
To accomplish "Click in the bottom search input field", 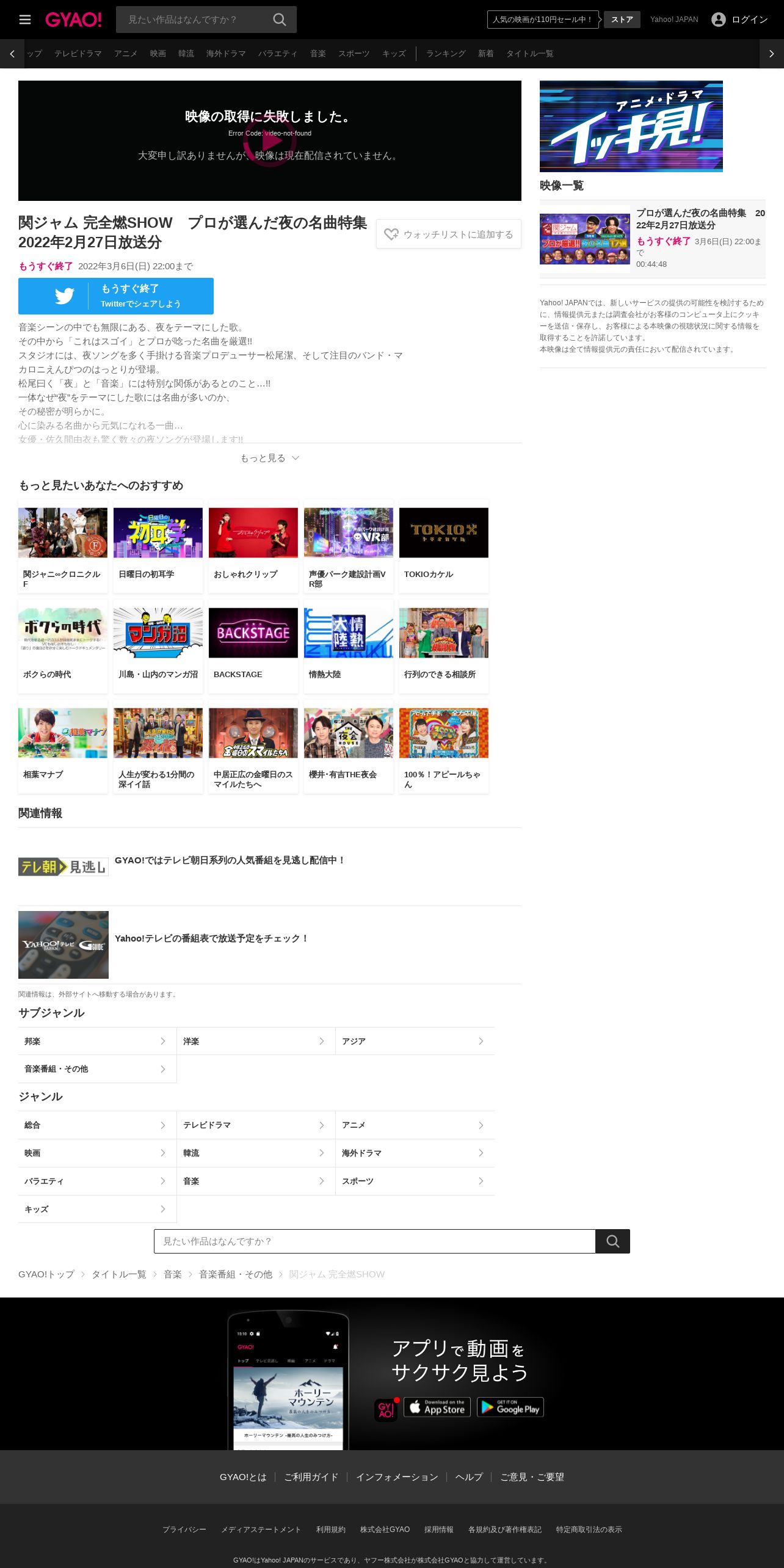I will (x=375, y=1241).
